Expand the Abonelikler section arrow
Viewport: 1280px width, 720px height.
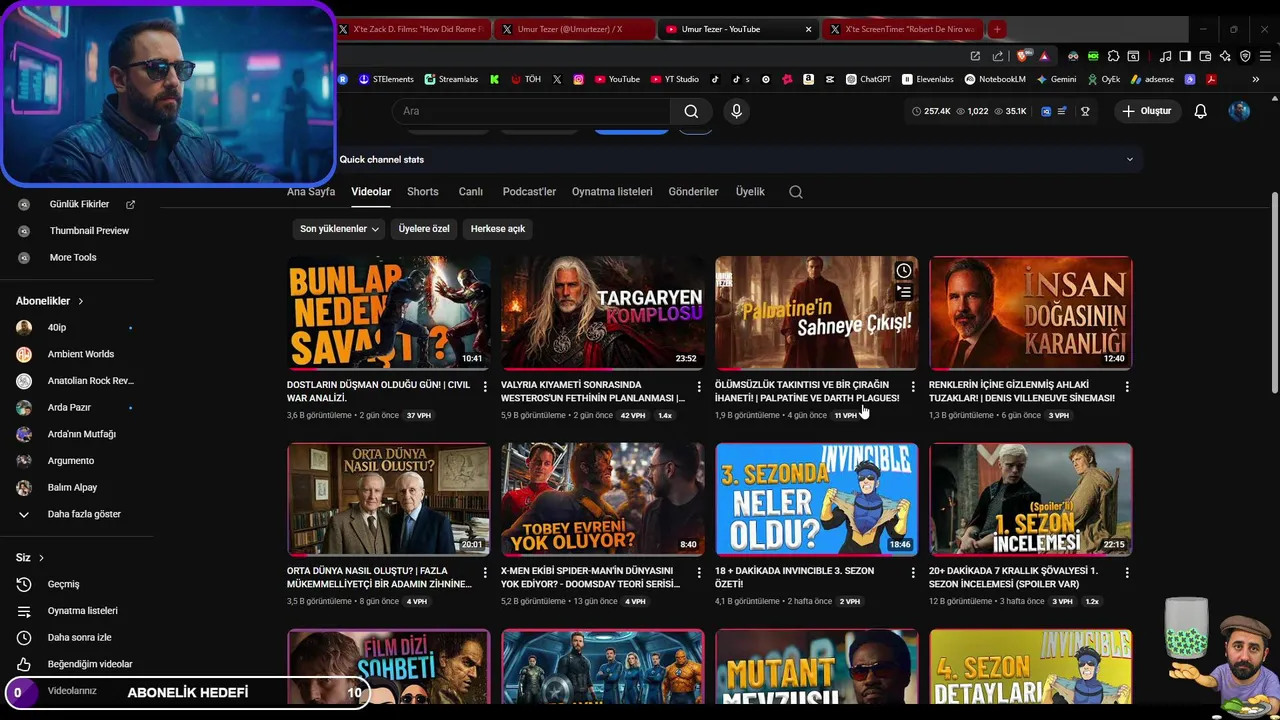coord(81,301)
